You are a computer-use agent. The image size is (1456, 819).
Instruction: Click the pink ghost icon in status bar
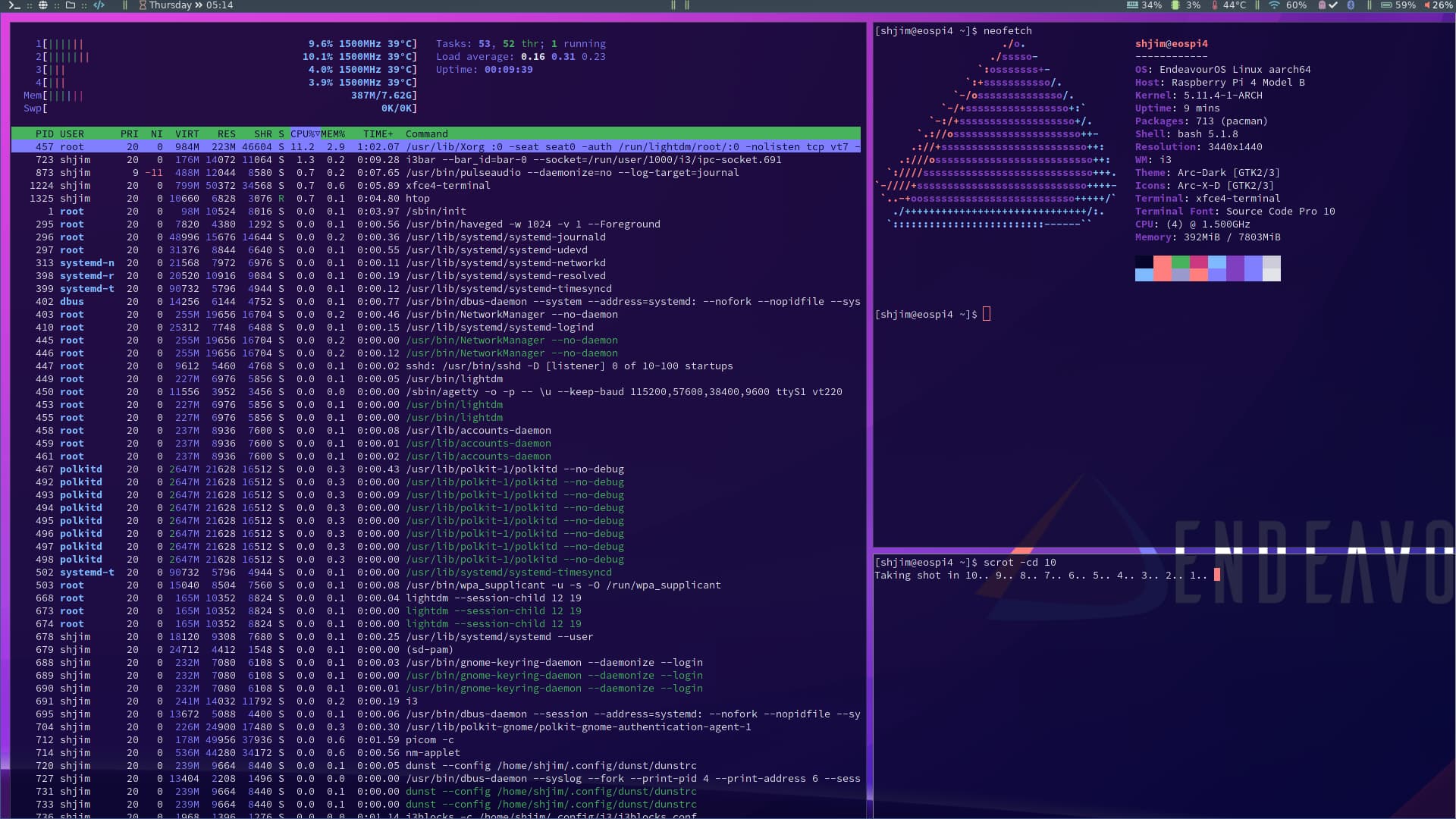coord(1322,5)
